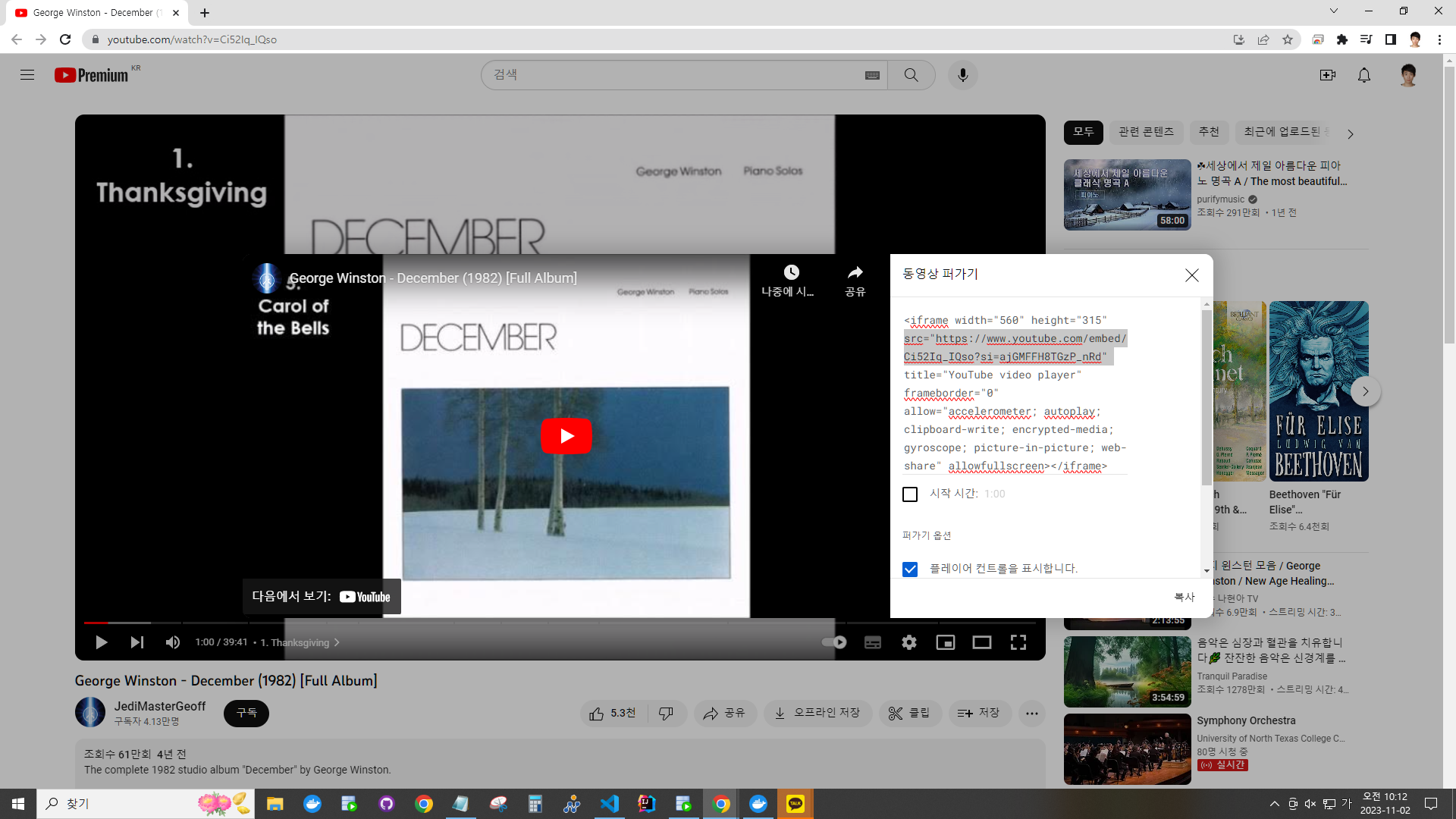1456x819 pixels.
Task: Mute the video volume icon
Action: [173, 642]
